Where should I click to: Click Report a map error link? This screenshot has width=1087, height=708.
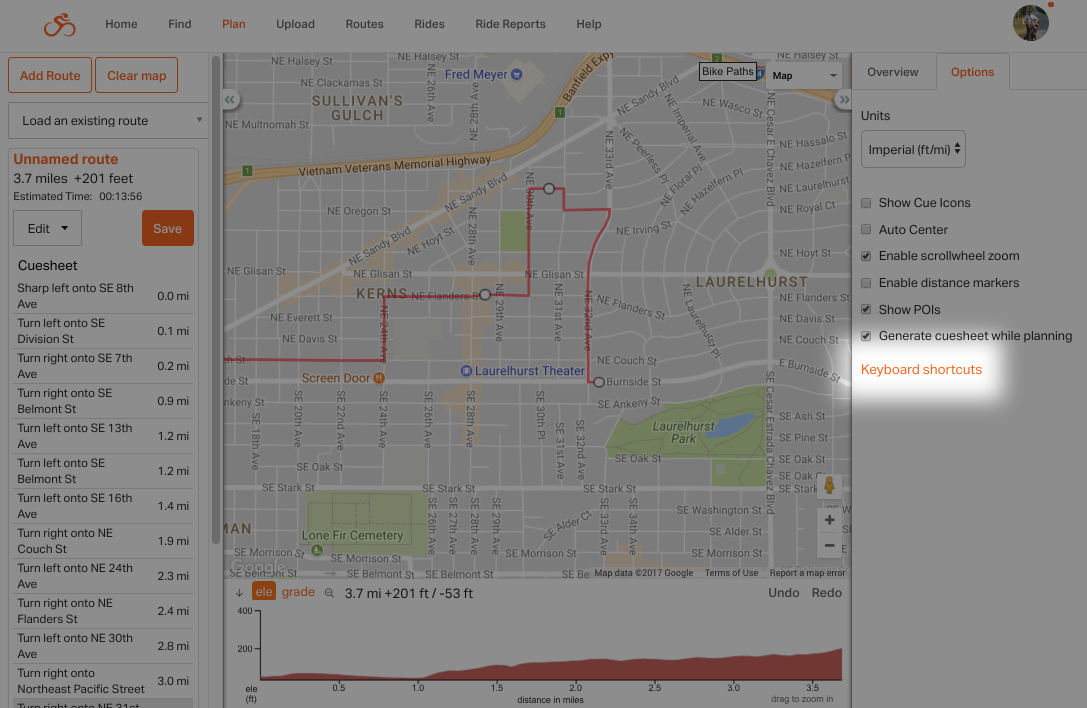pyautogui.click(x=808, y=573)
